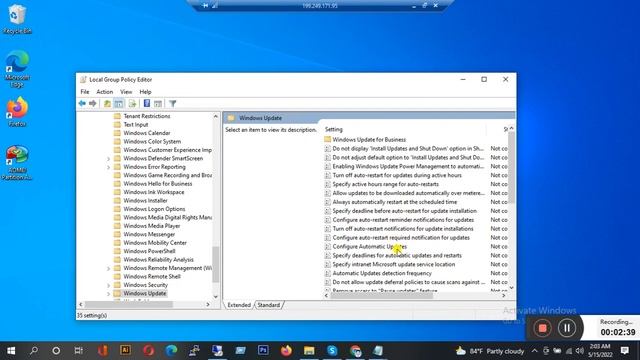Open the View menu
Screen dimensions: 640x360
pyautogui.click(x=126, y=92)
